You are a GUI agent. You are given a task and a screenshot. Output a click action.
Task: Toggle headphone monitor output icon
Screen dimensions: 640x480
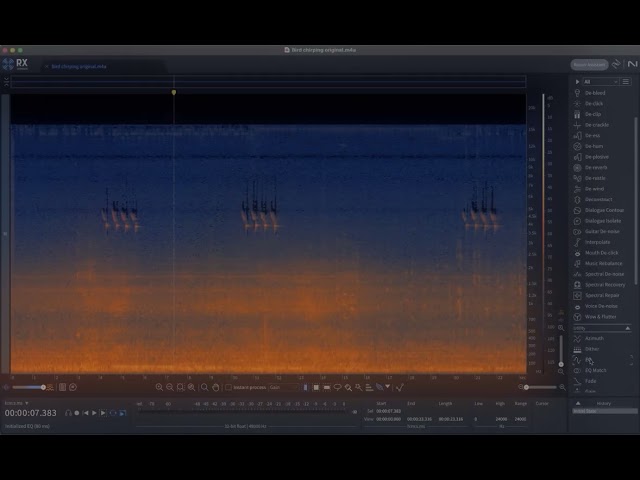pos(68,413)
